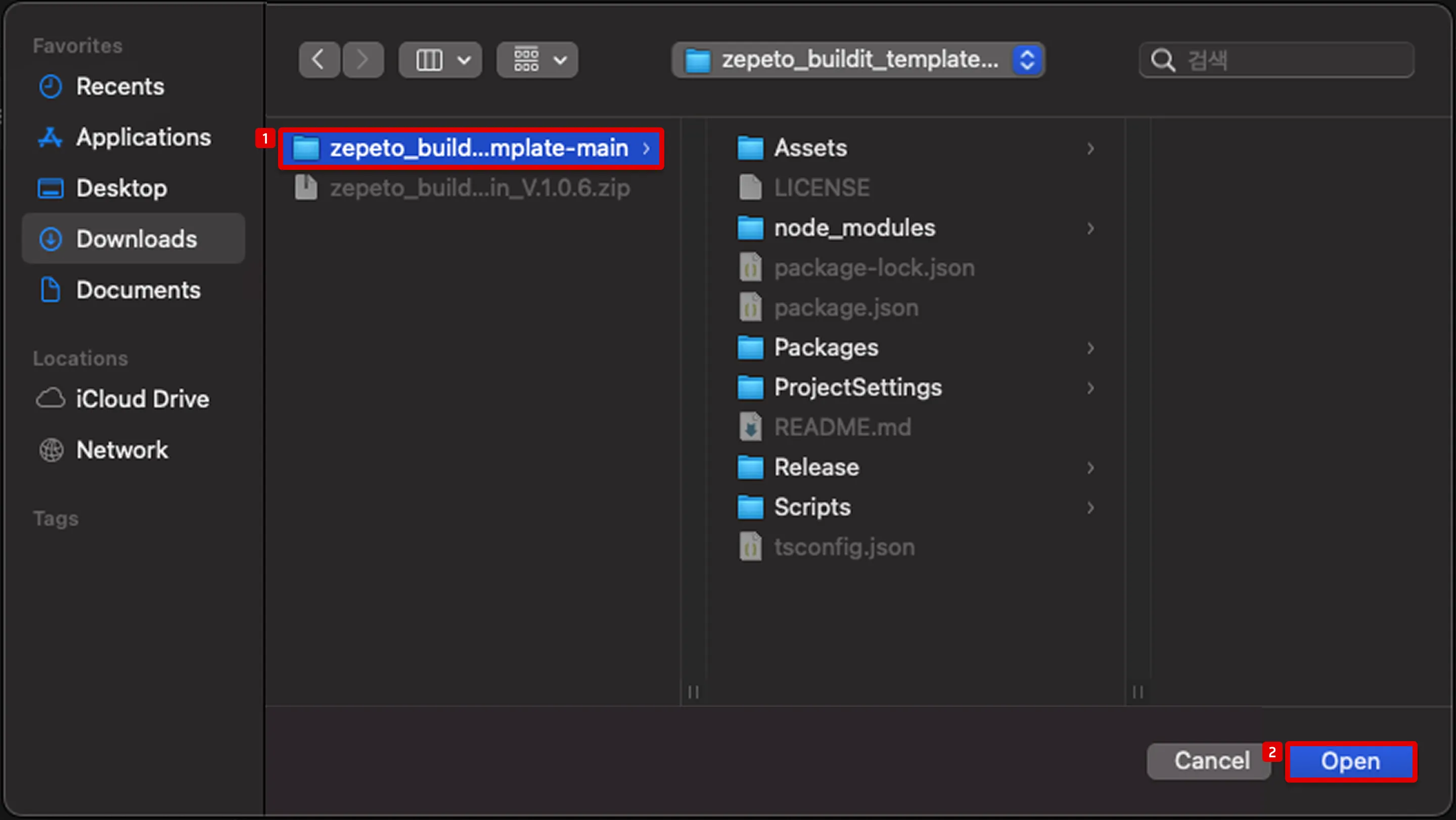Expand the zepeto_build...mplate-main folder chevron
This screenshot has height=820, width=1456.
point(646,149)
